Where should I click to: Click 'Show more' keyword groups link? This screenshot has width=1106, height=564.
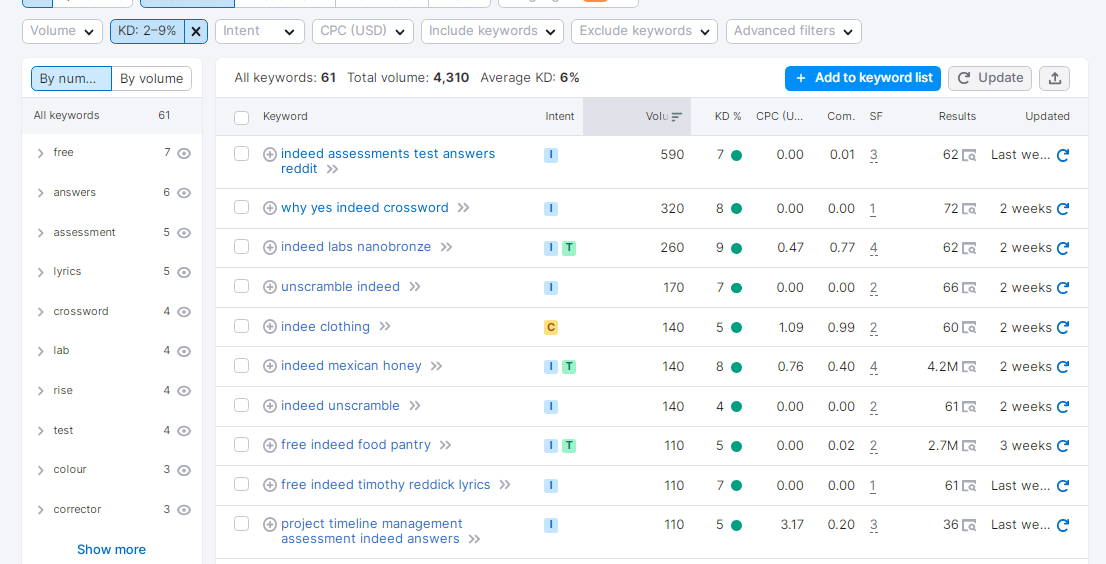click(x=111, y=549)
